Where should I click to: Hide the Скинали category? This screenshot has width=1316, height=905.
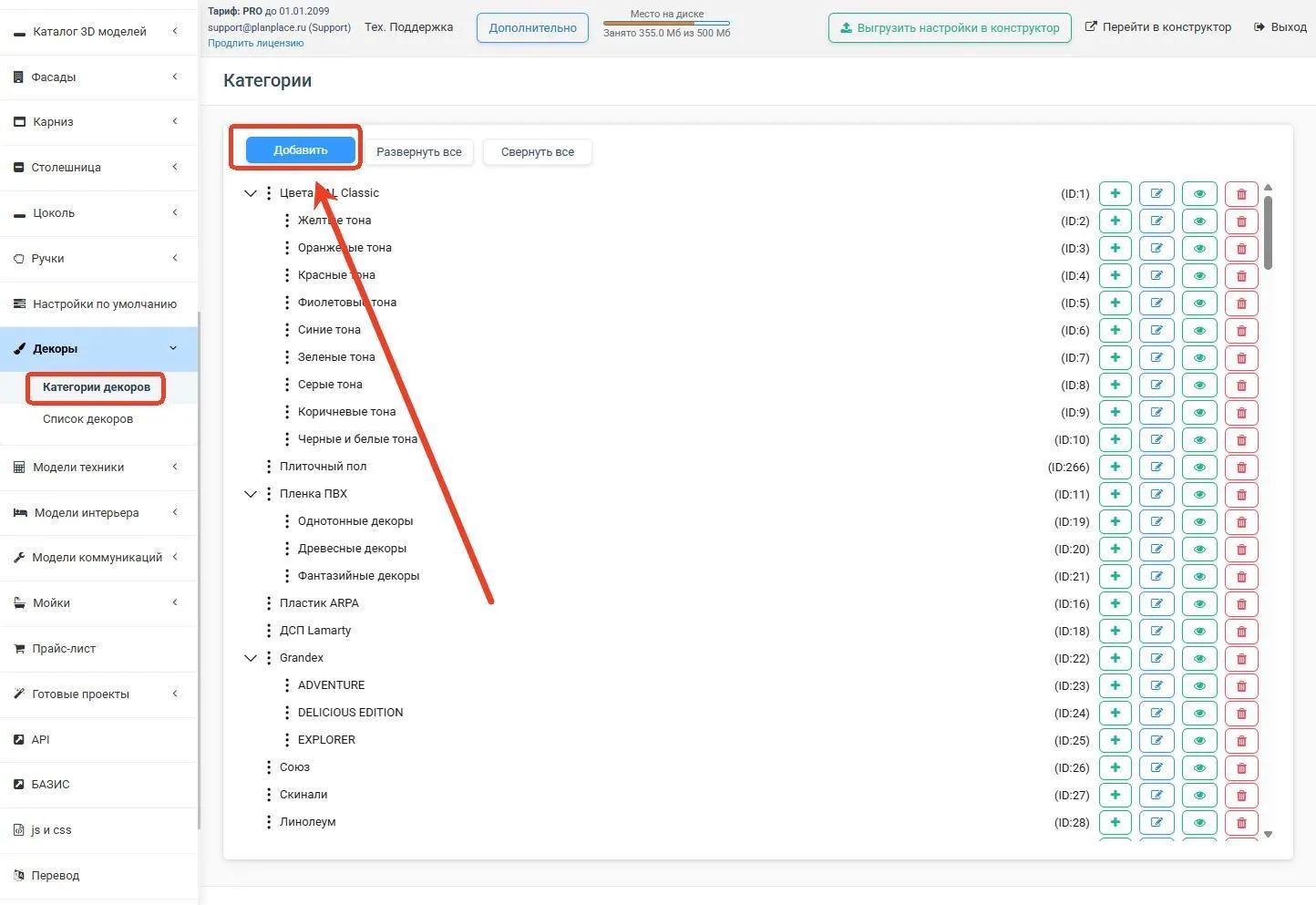coord(1199,795)
